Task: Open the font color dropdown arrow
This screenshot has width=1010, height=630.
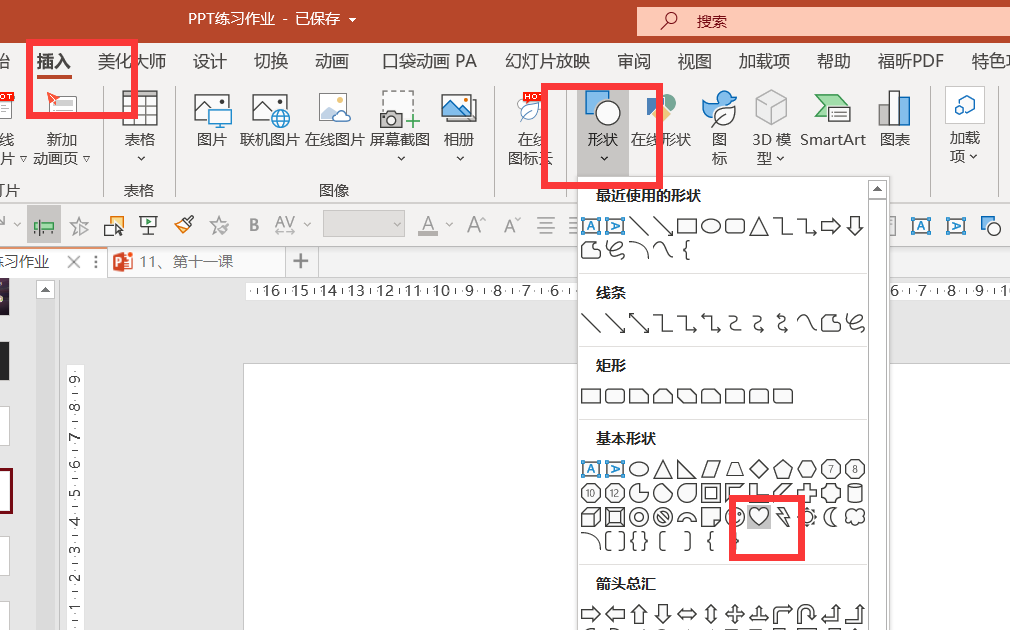Action: [x=448, y=224]
